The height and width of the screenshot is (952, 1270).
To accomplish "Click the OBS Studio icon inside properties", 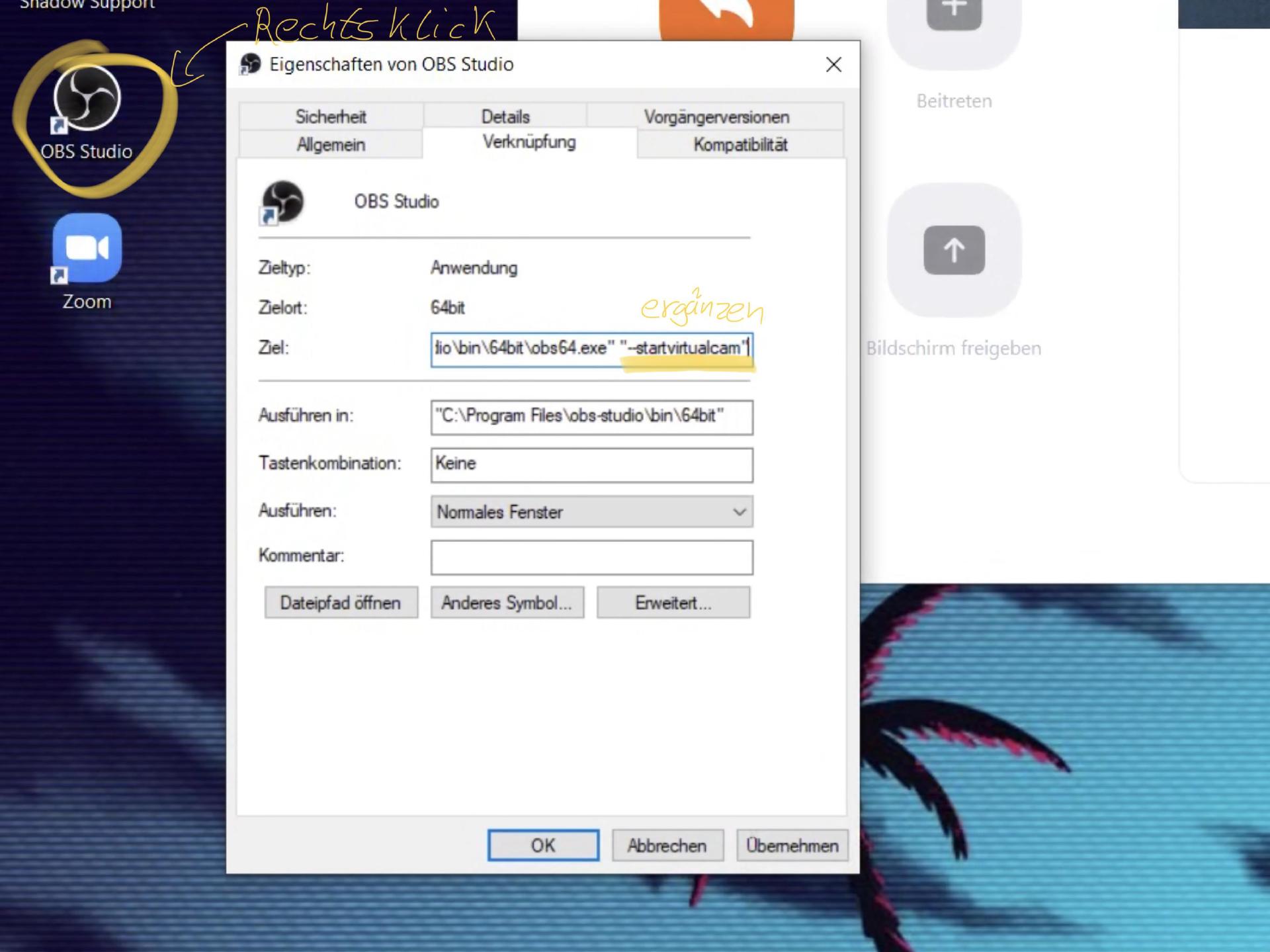I will tap(282, 202).
